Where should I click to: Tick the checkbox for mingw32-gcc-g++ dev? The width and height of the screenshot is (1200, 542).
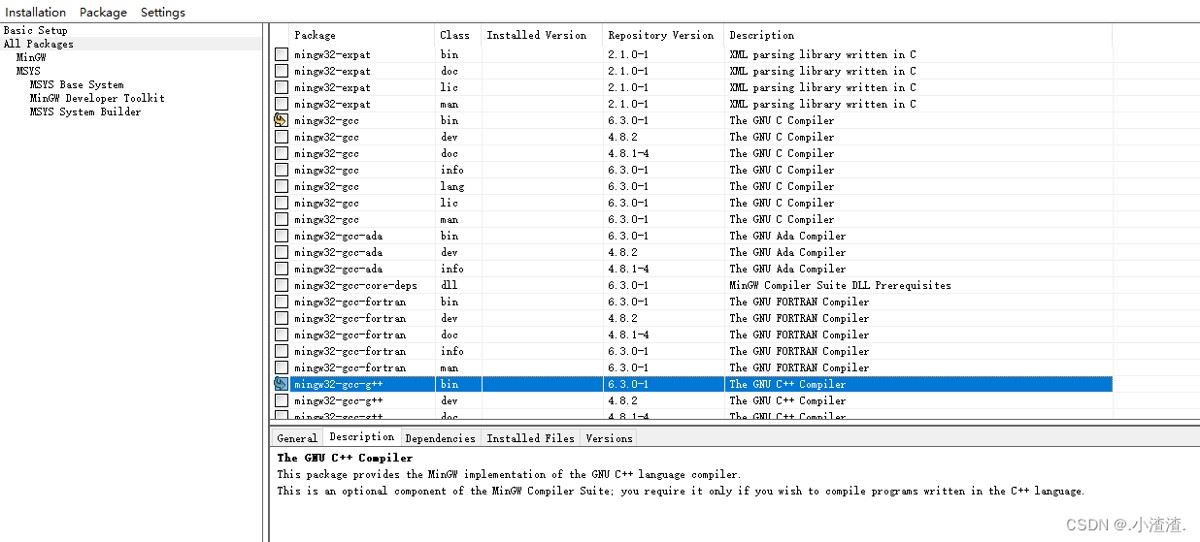[281, 401]
